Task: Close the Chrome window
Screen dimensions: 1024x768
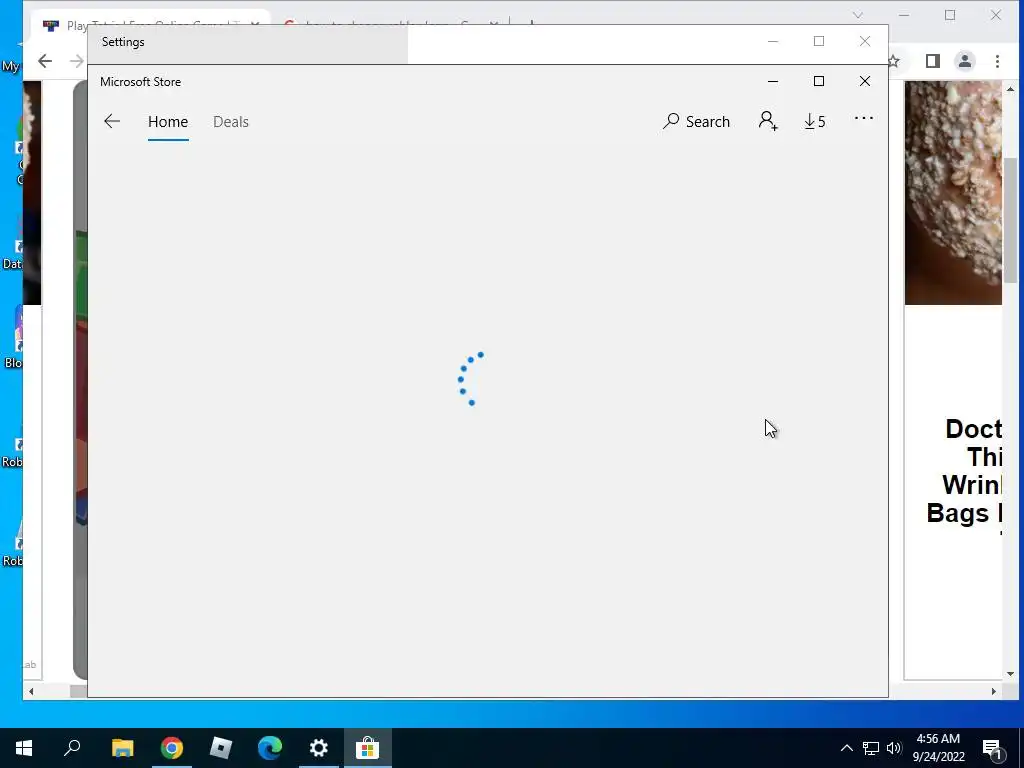Action: [x=995, y=15]
